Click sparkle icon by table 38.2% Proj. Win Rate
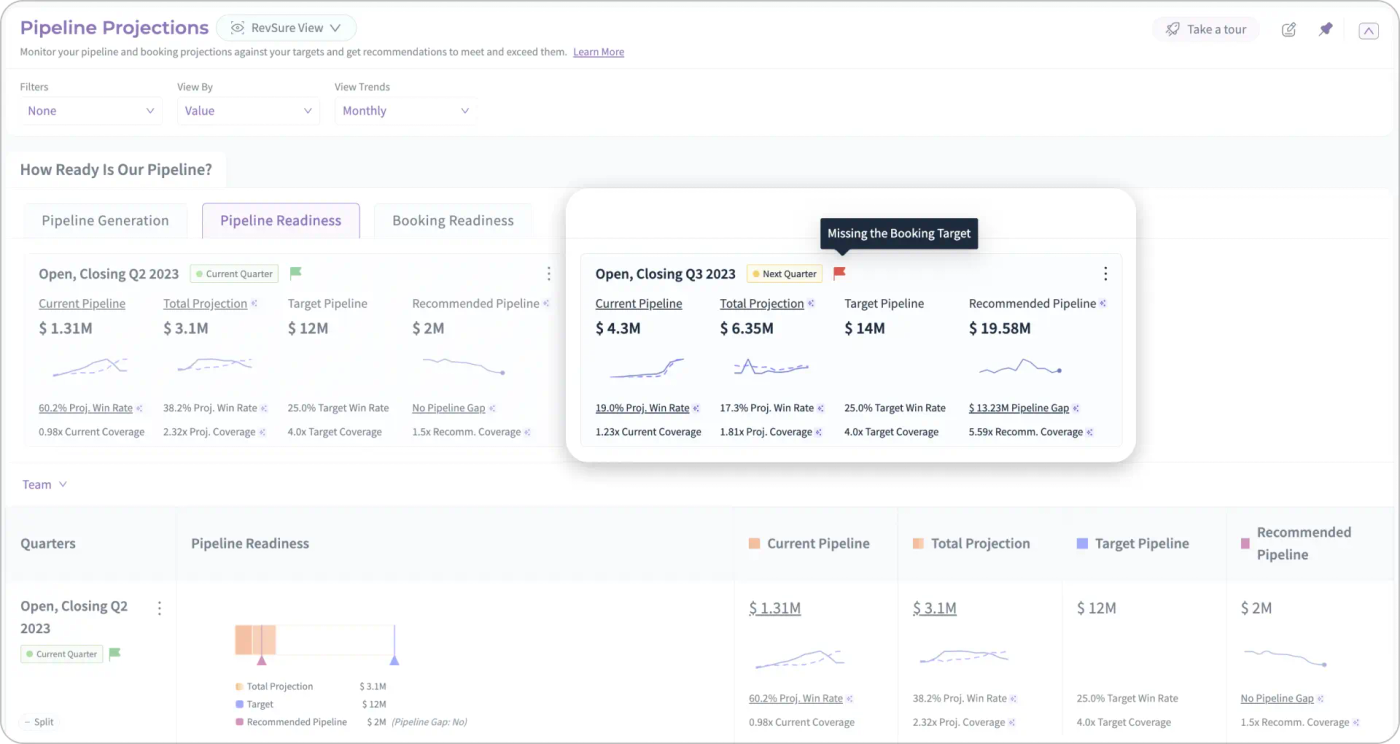The image size is (1400, 744). point(1013,699)
